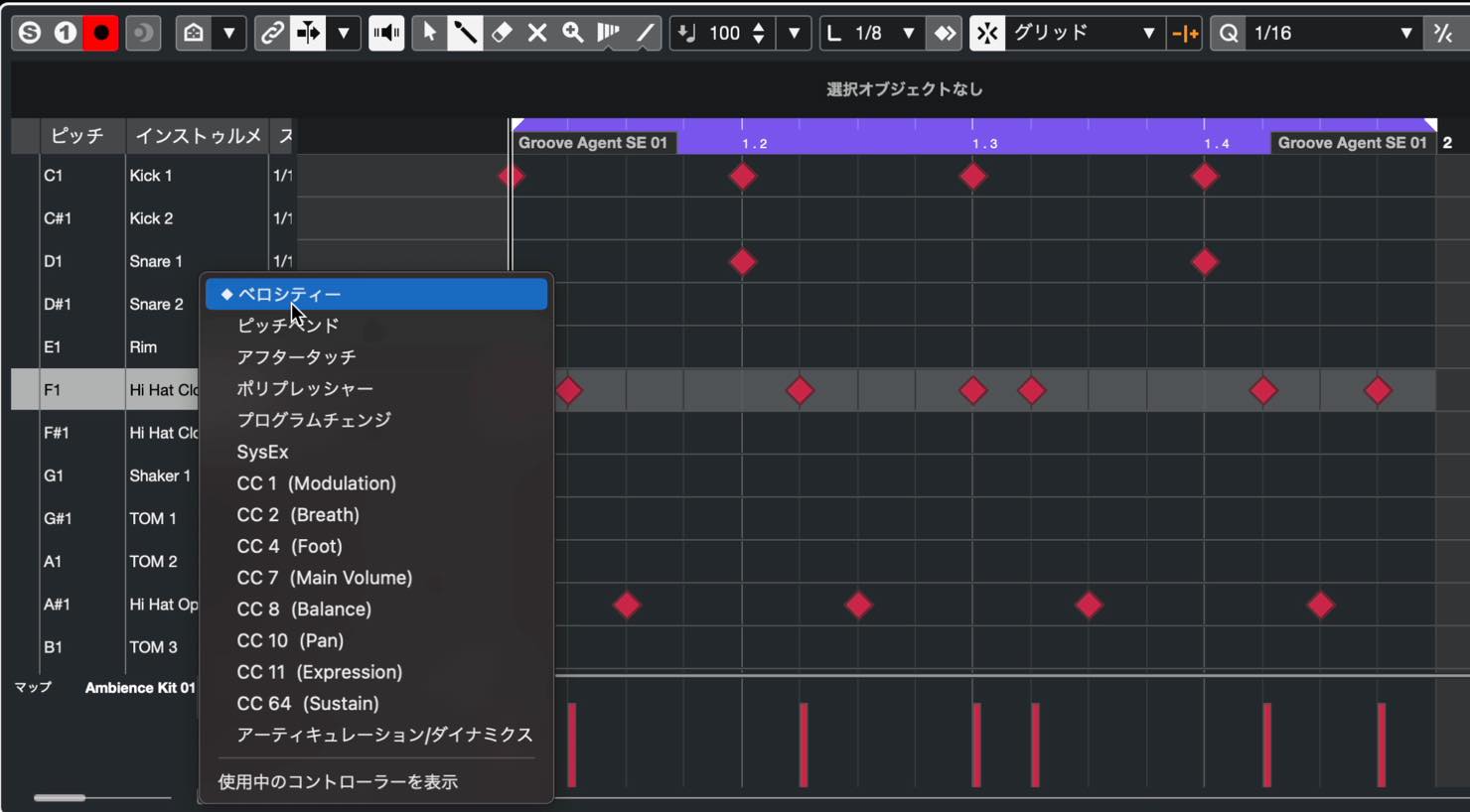Select ベロシティー from the controller menu

pyautogui.click(x=376, y=294)
